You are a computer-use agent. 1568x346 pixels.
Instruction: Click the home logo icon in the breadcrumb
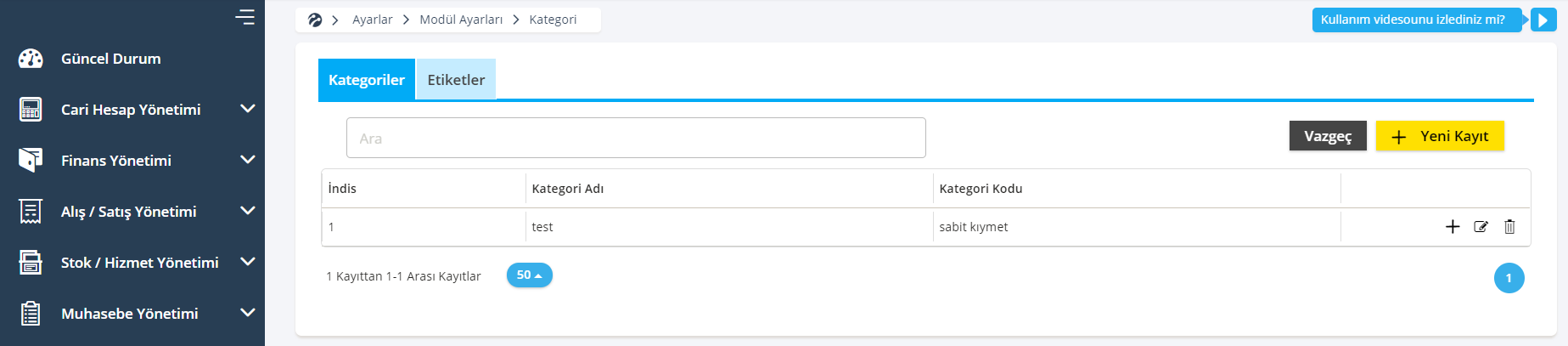(315, 20)
